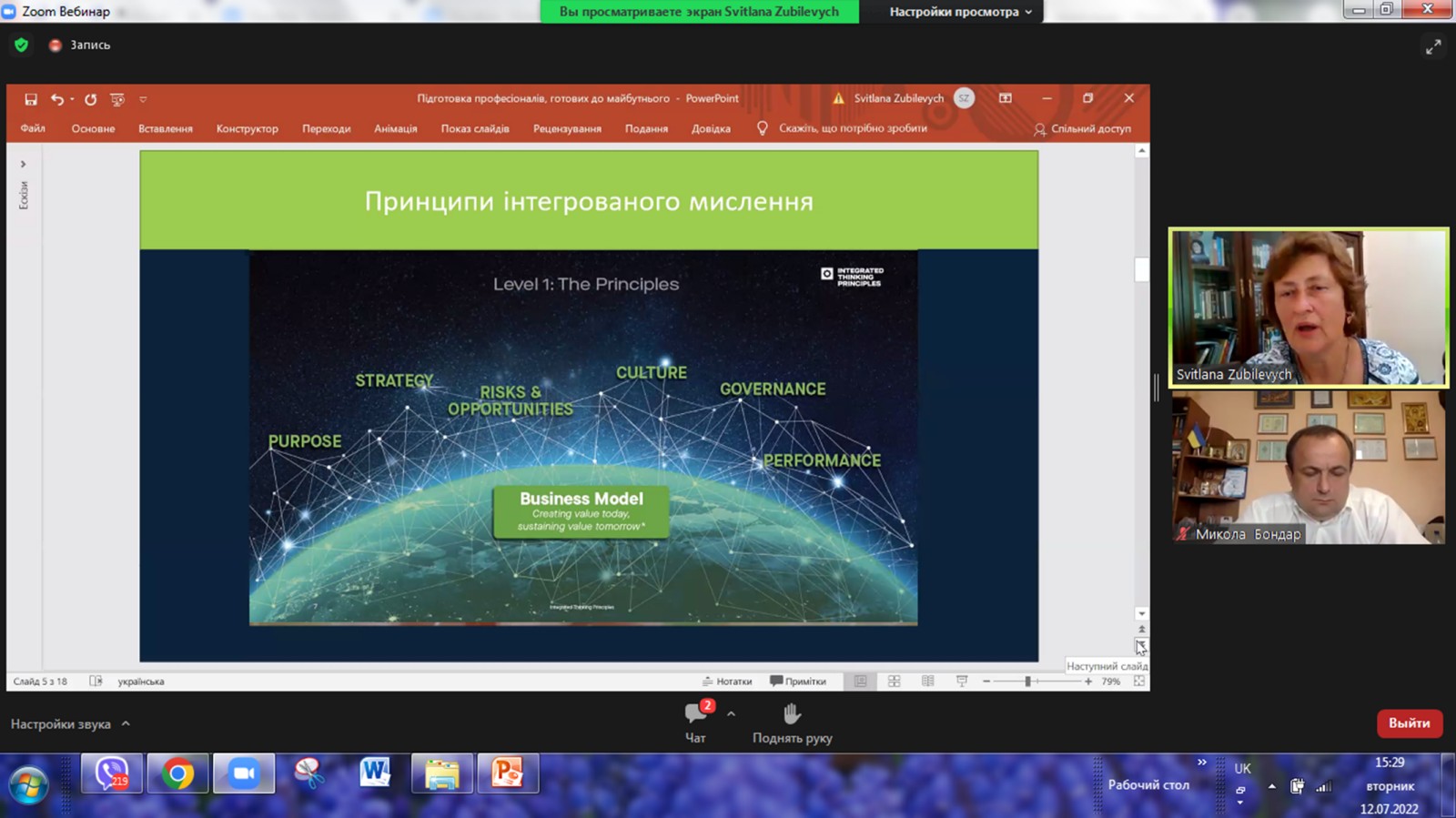Click the Undo arrow in PowerPoint
The width and height of the screenshot is (1456, 818).
pyautogui.click(x=57, y=99)
